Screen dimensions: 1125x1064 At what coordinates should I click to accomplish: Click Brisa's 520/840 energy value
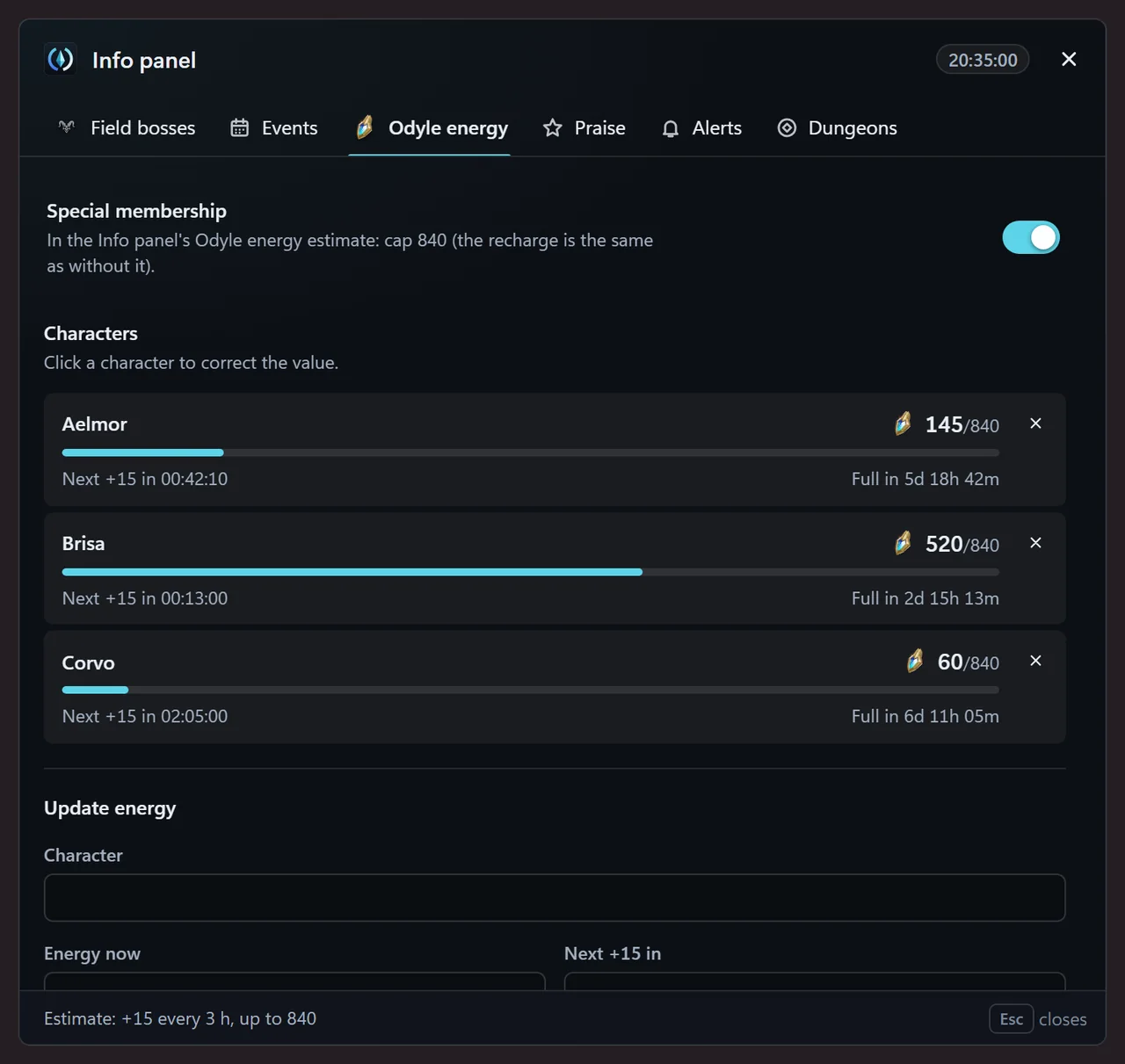pyautogui.click(x=962, y=545)
